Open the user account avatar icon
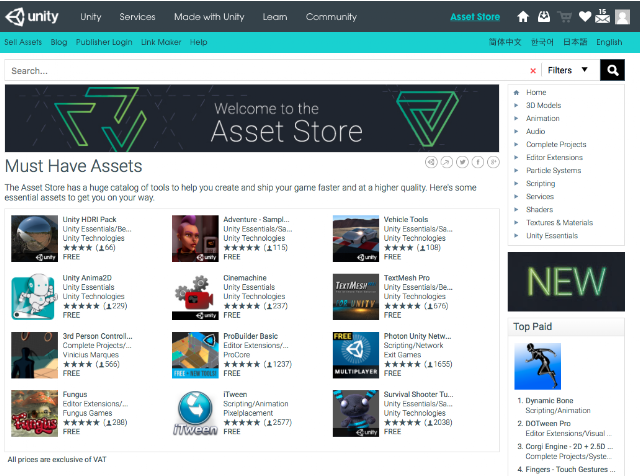640x476 pixels. (622, 17)
